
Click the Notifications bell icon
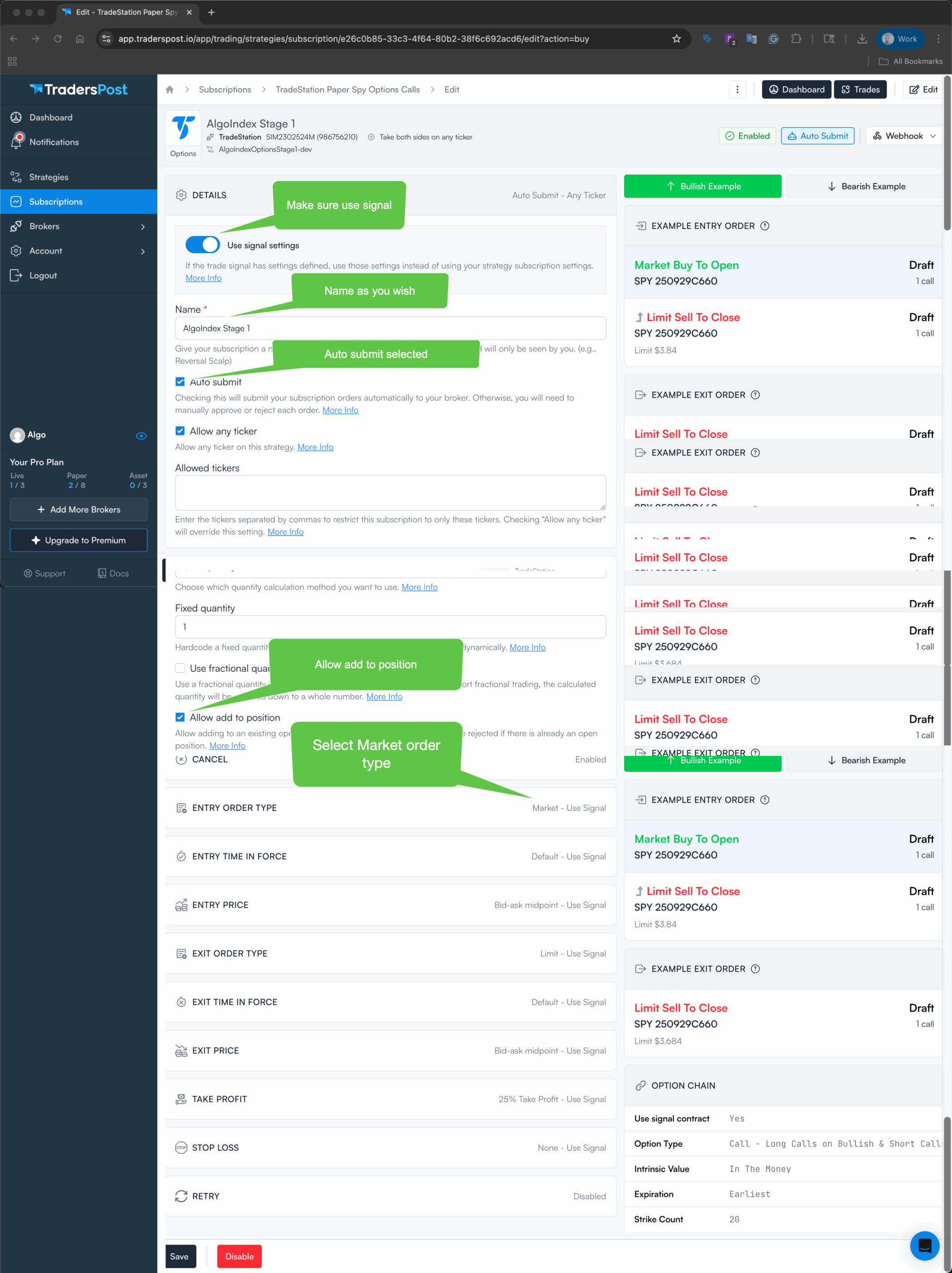point(17,142)
